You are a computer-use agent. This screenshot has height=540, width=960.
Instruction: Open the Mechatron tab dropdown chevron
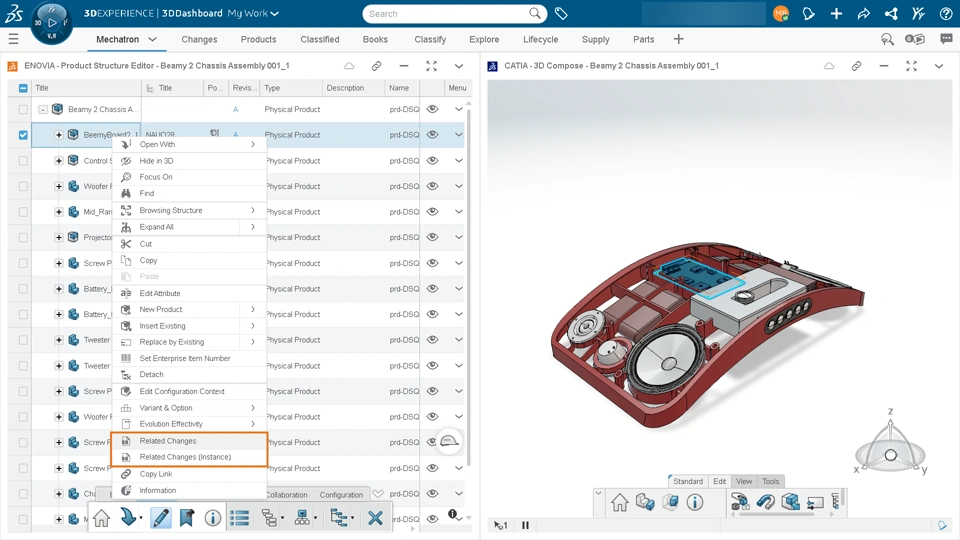pos(152,39)
